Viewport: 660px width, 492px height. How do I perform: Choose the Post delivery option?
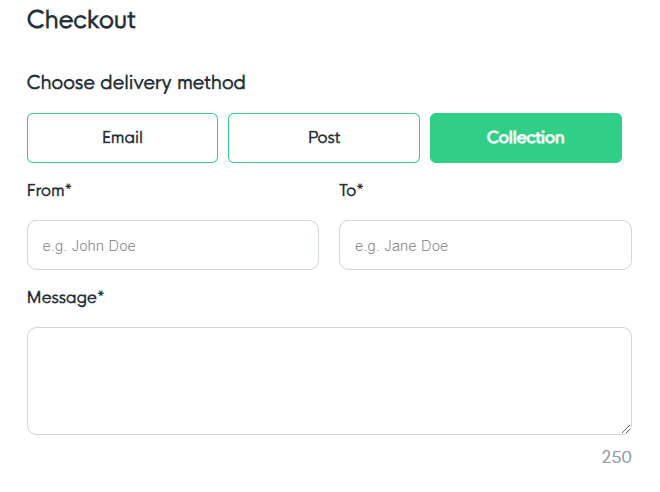324,138
